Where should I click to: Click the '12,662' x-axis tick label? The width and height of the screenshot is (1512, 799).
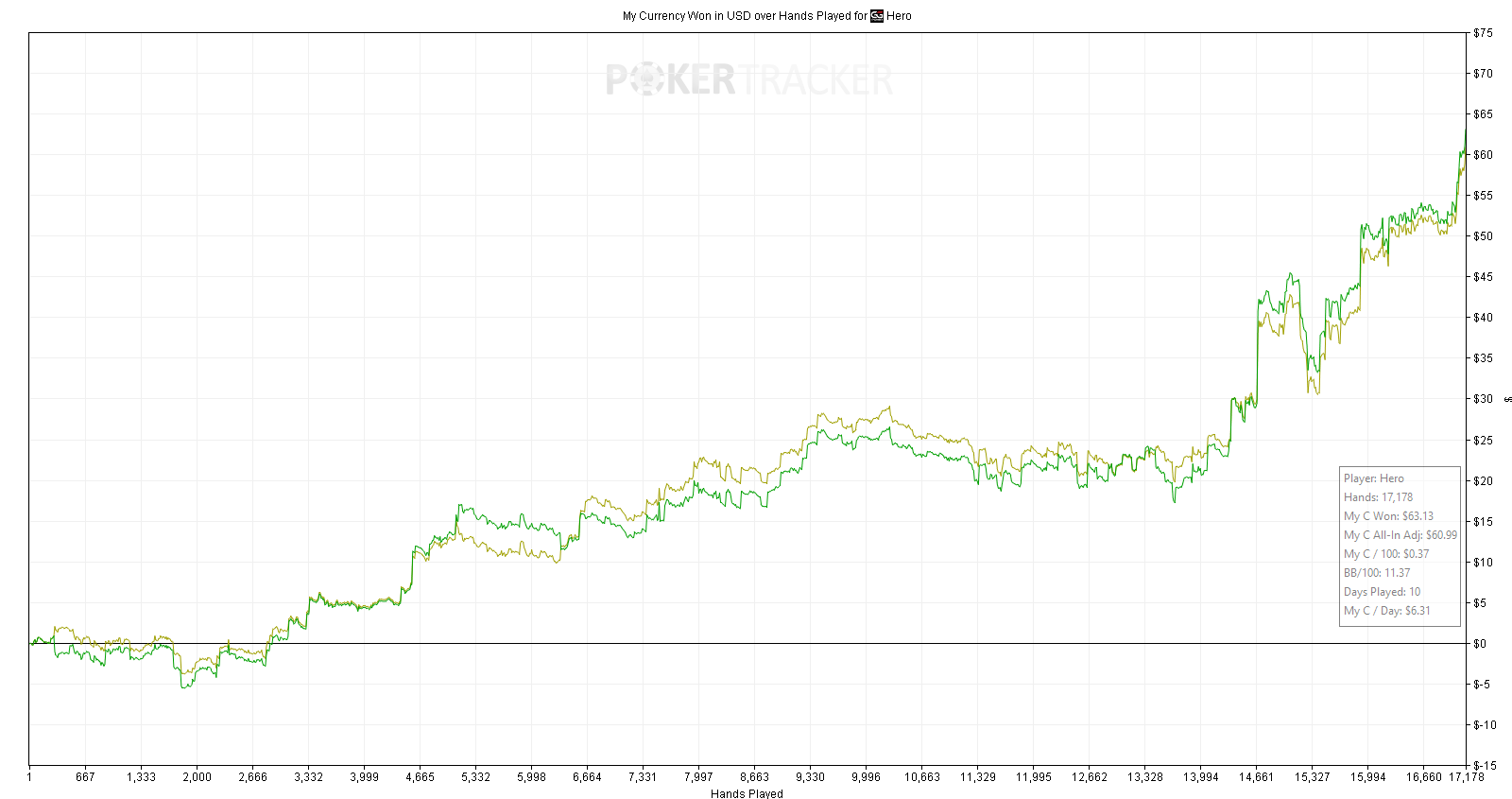coord(1090,777)
